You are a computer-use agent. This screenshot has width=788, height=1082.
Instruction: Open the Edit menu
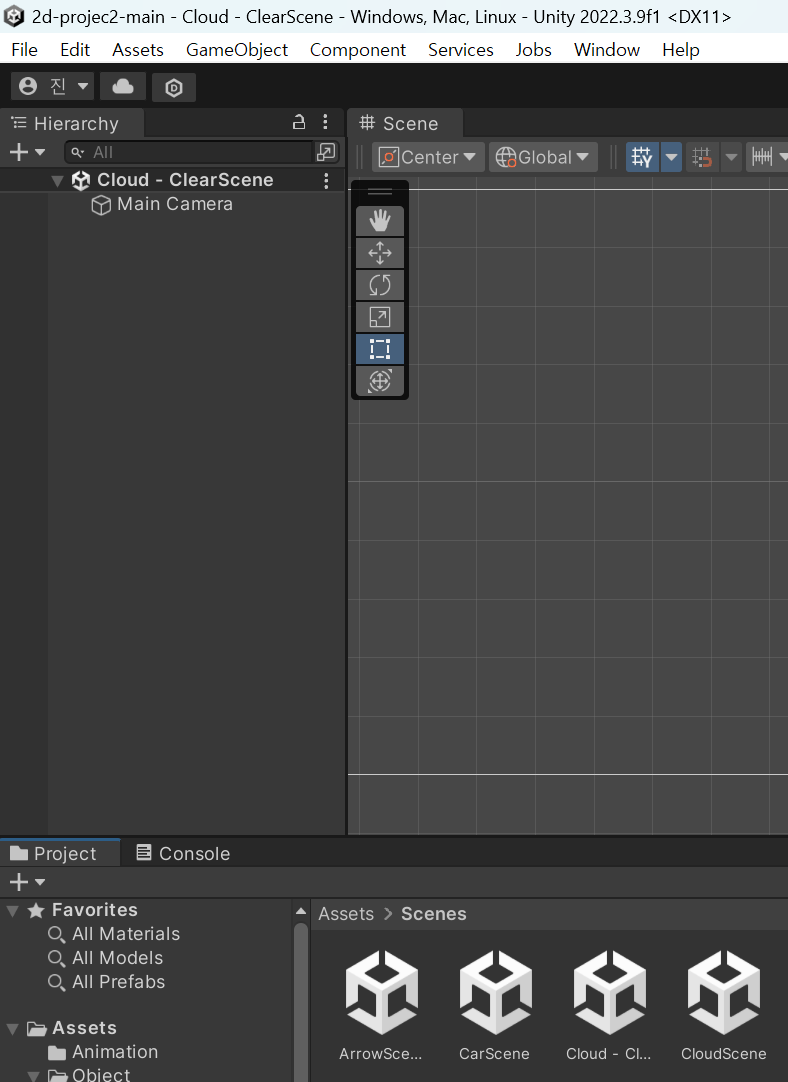(75, 50)
